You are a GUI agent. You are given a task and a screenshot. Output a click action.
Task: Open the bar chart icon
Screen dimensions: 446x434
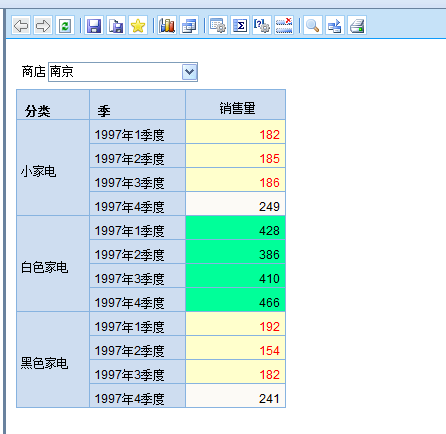(x=167, y=25)
